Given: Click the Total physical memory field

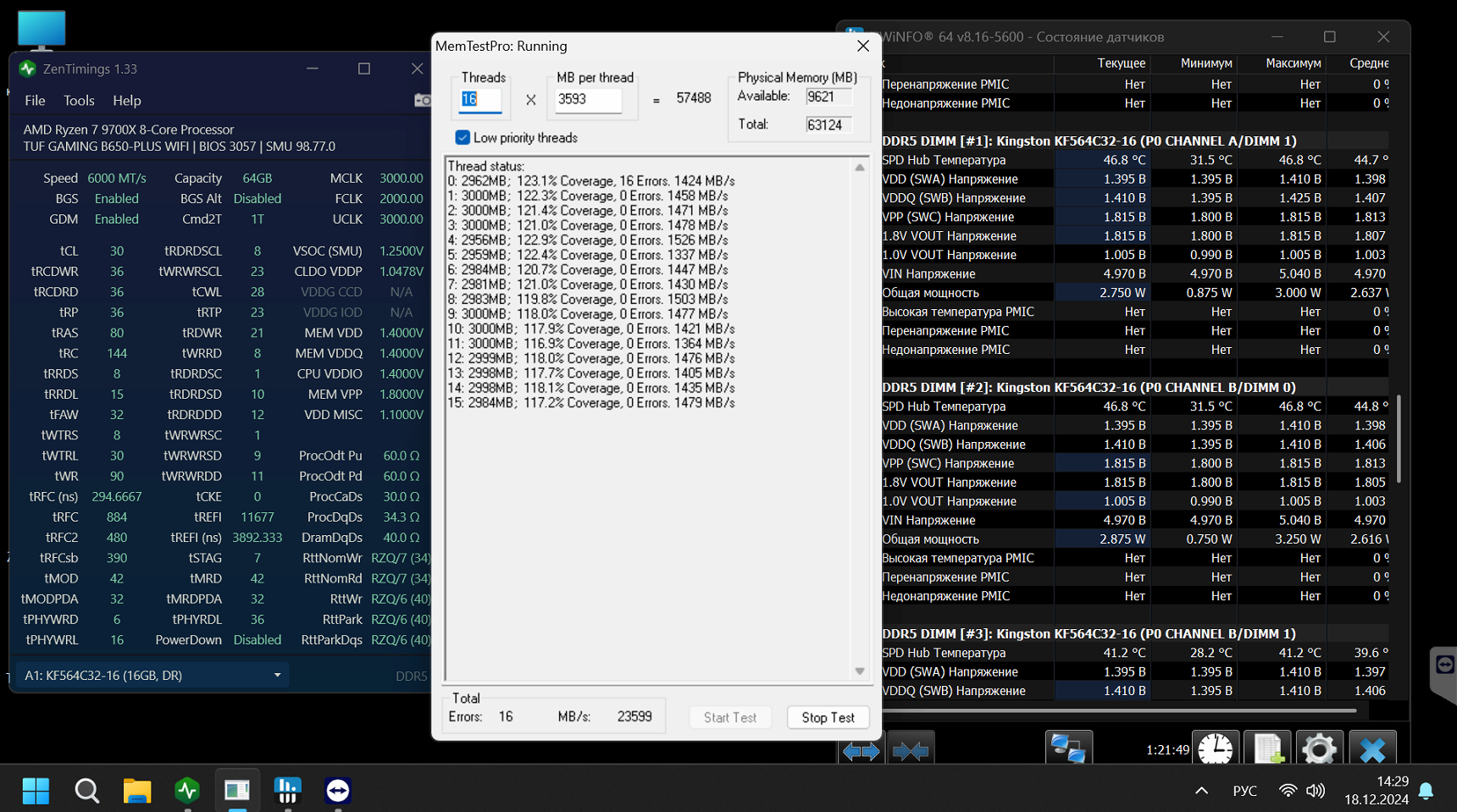Looking at the screenshot, I should tap(828, 125).
